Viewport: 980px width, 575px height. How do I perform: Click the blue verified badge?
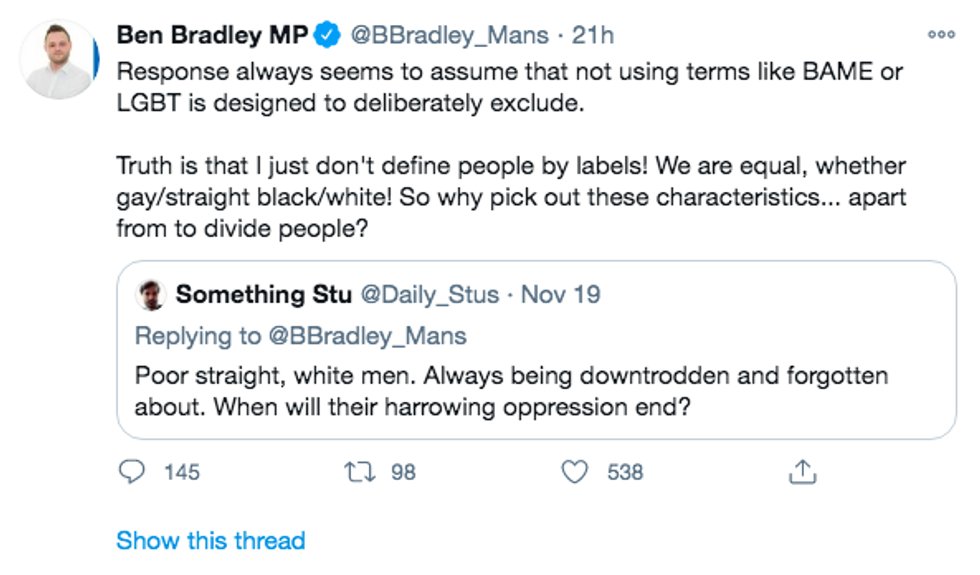[x=327, y=36]
